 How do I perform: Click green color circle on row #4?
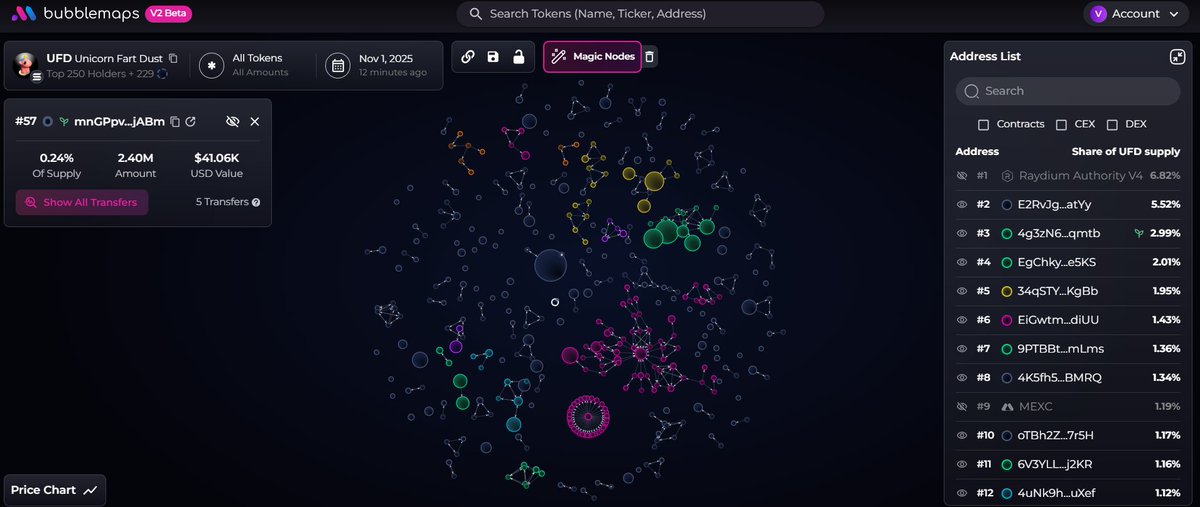1007,262
